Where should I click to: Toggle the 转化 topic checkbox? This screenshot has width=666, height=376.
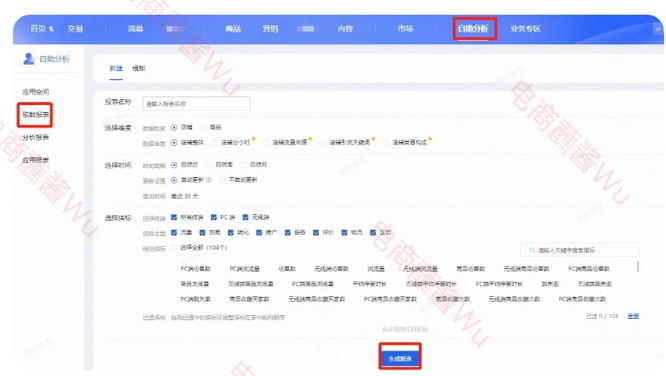231,232
